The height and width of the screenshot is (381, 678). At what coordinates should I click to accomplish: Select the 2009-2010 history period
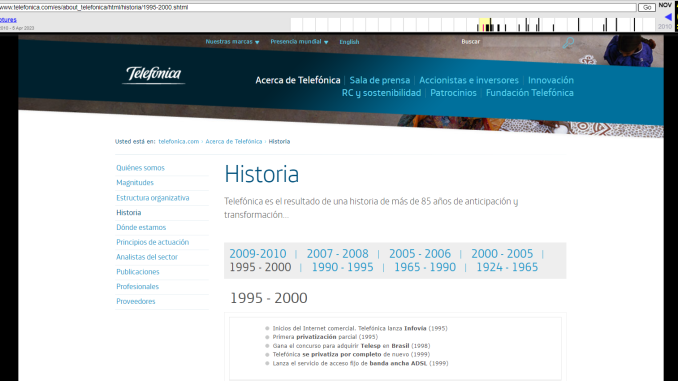pyautogui.click(x=258, y=254)
